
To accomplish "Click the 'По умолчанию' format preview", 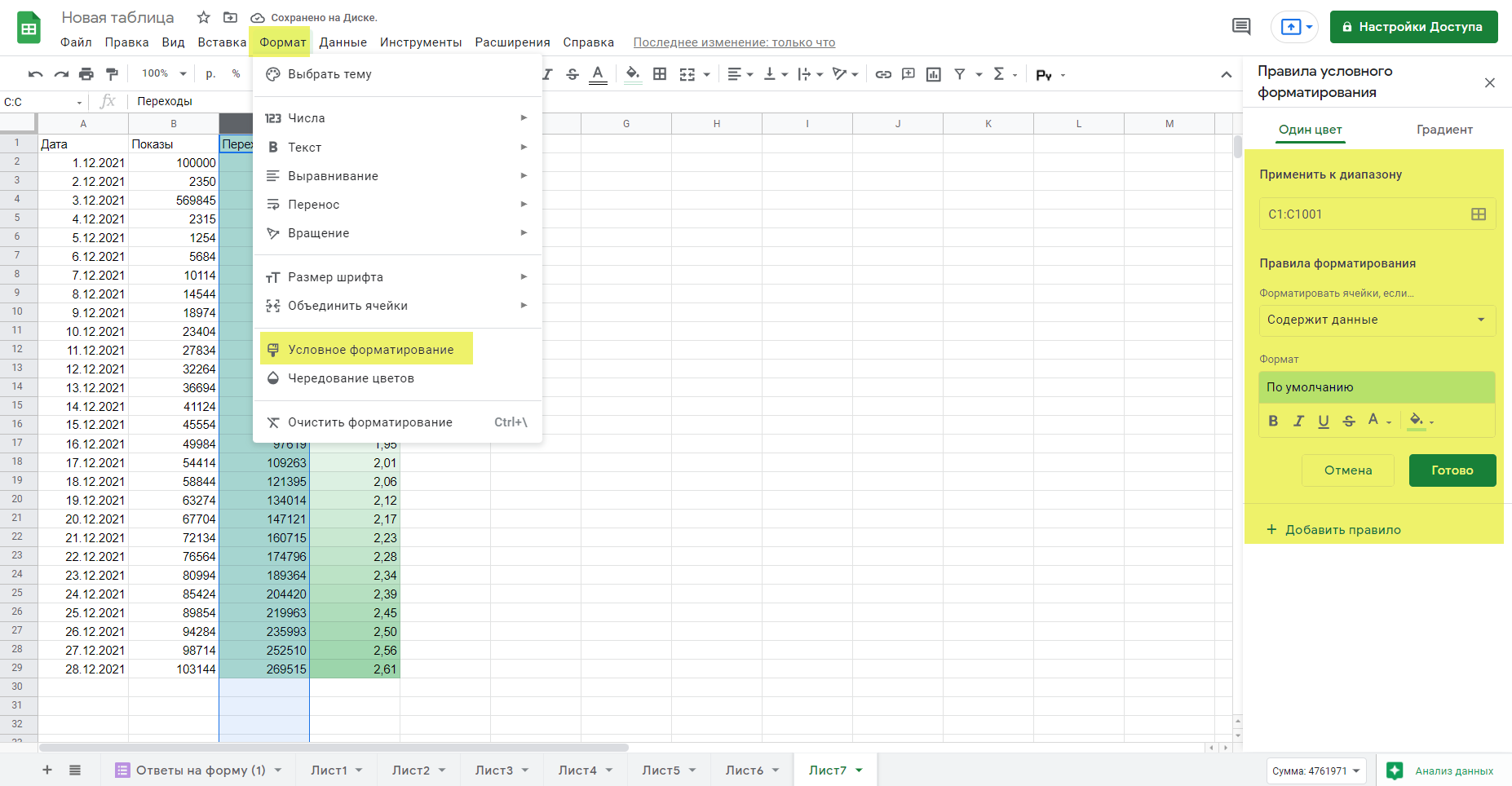I will coord(1377,387).
